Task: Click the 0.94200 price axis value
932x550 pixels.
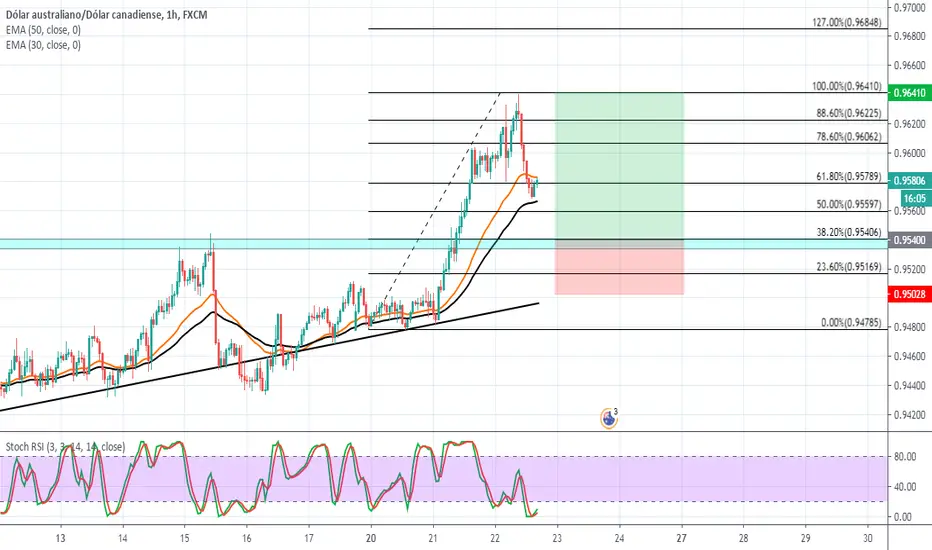Action: [x=909, y=414]
